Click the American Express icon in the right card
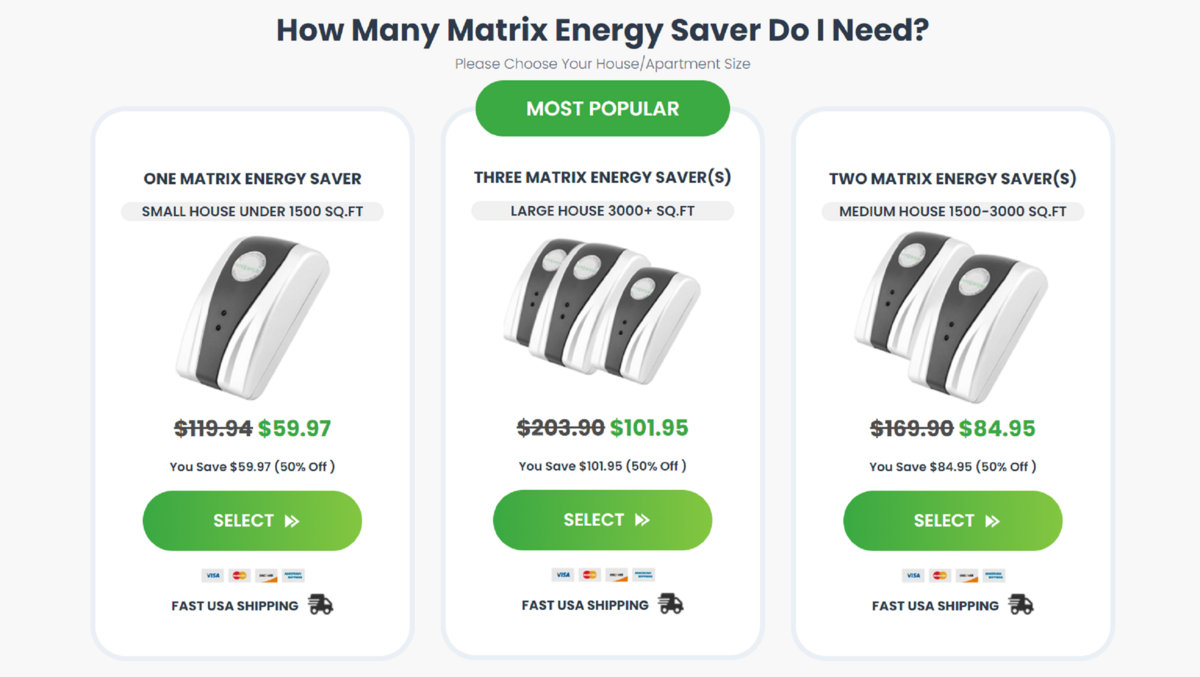Screen dimensions: 1200x677 993,575
